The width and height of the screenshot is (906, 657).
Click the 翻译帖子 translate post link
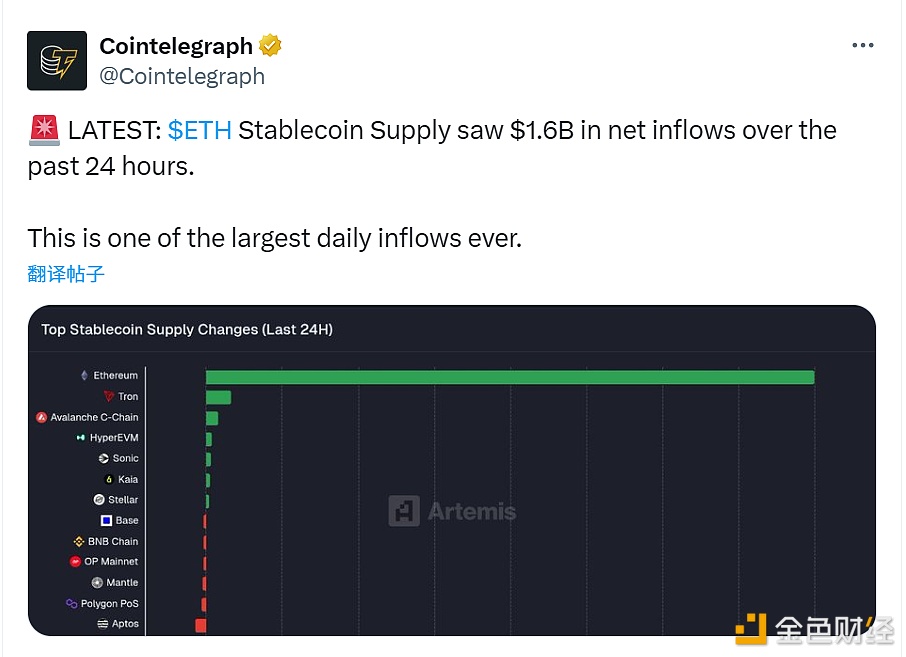66,274
